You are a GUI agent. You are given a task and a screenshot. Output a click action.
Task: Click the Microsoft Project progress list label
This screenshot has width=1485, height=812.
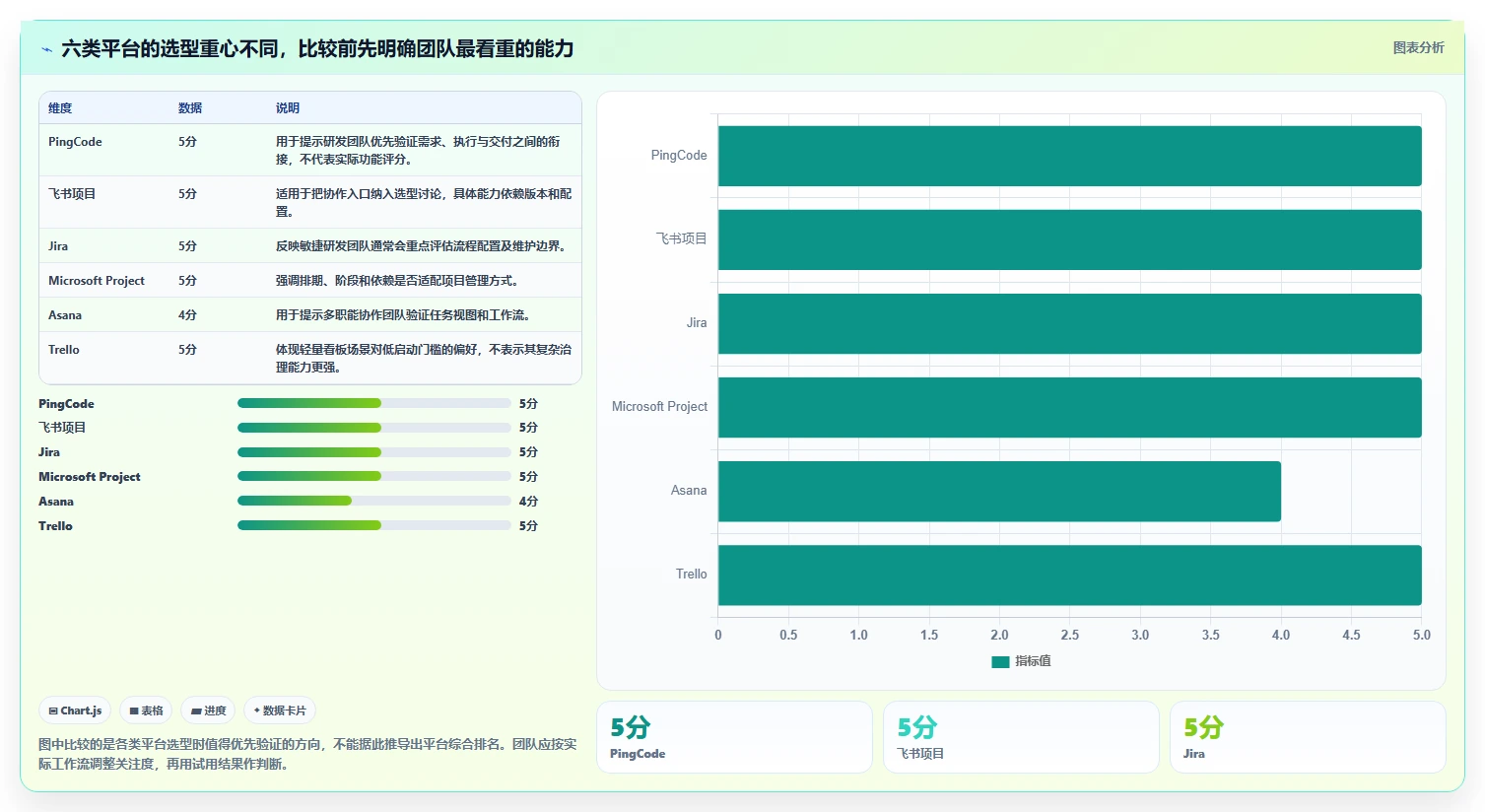[x=90, y=477]
